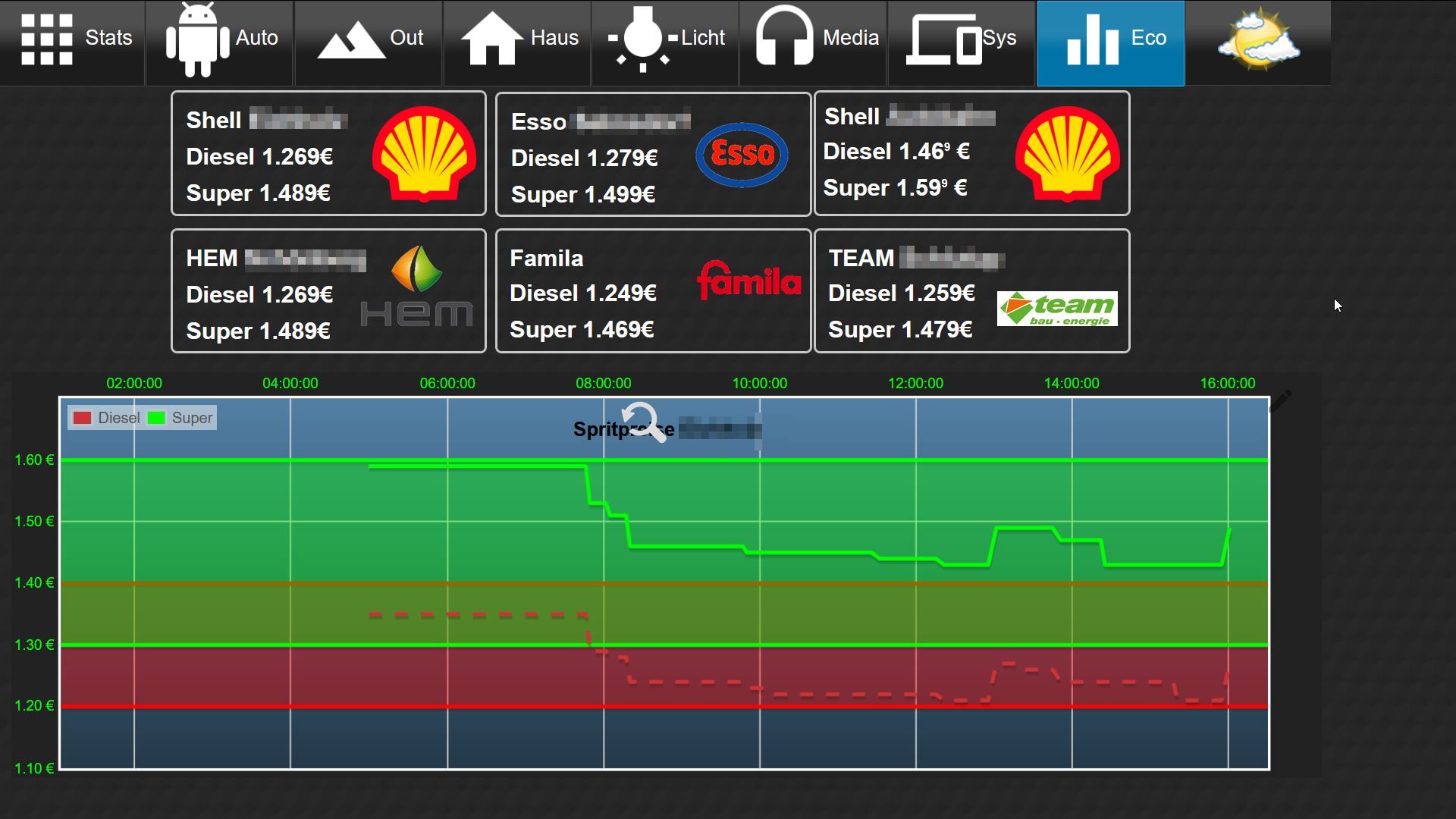1456x819 pixels.
Task: Click the 02:00:00 time axis label
Action: click(x=134, y=383)
